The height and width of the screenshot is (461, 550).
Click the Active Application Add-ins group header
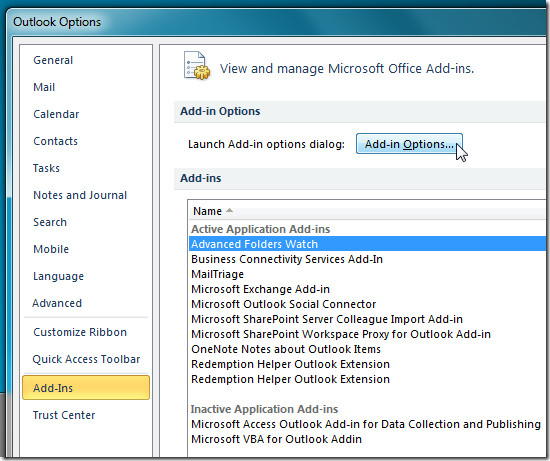click(260, 229)
